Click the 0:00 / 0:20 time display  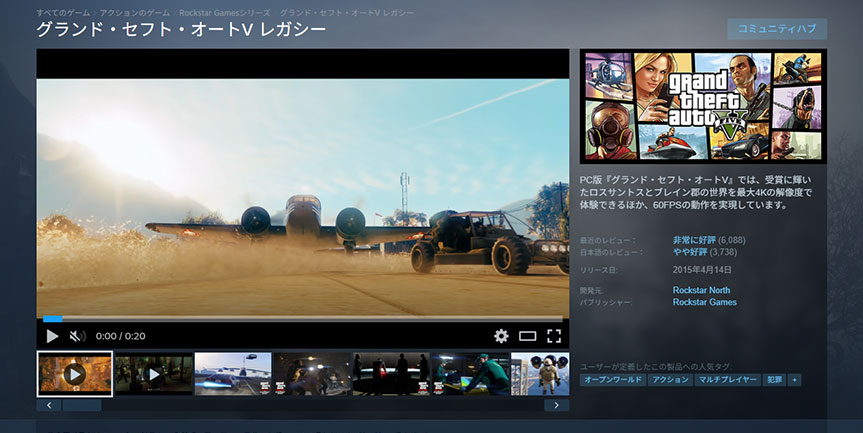[121, 336]
